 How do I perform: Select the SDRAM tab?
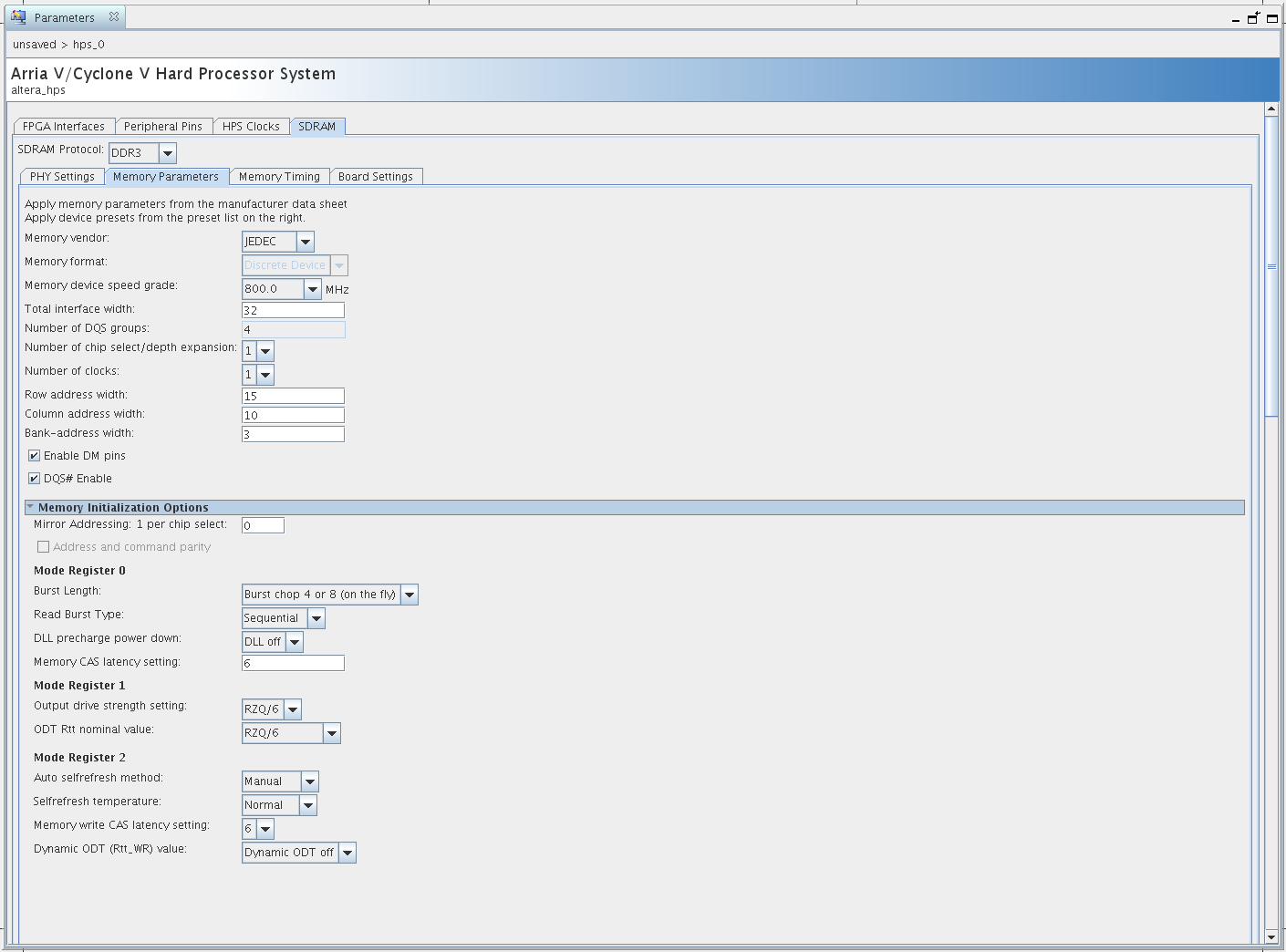coord(317,127)
